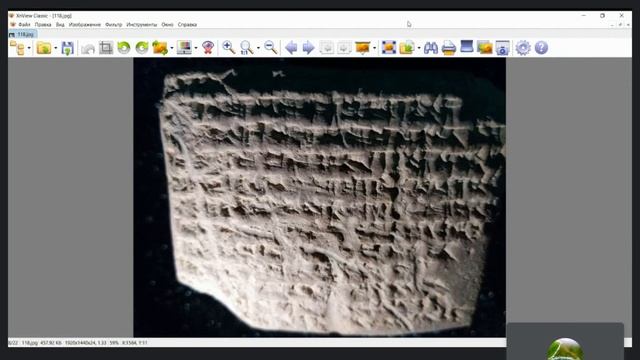Go to previous image with left arrow
Image resolution: width=640 pixels, height=360 pixels.
coord(291,48)
